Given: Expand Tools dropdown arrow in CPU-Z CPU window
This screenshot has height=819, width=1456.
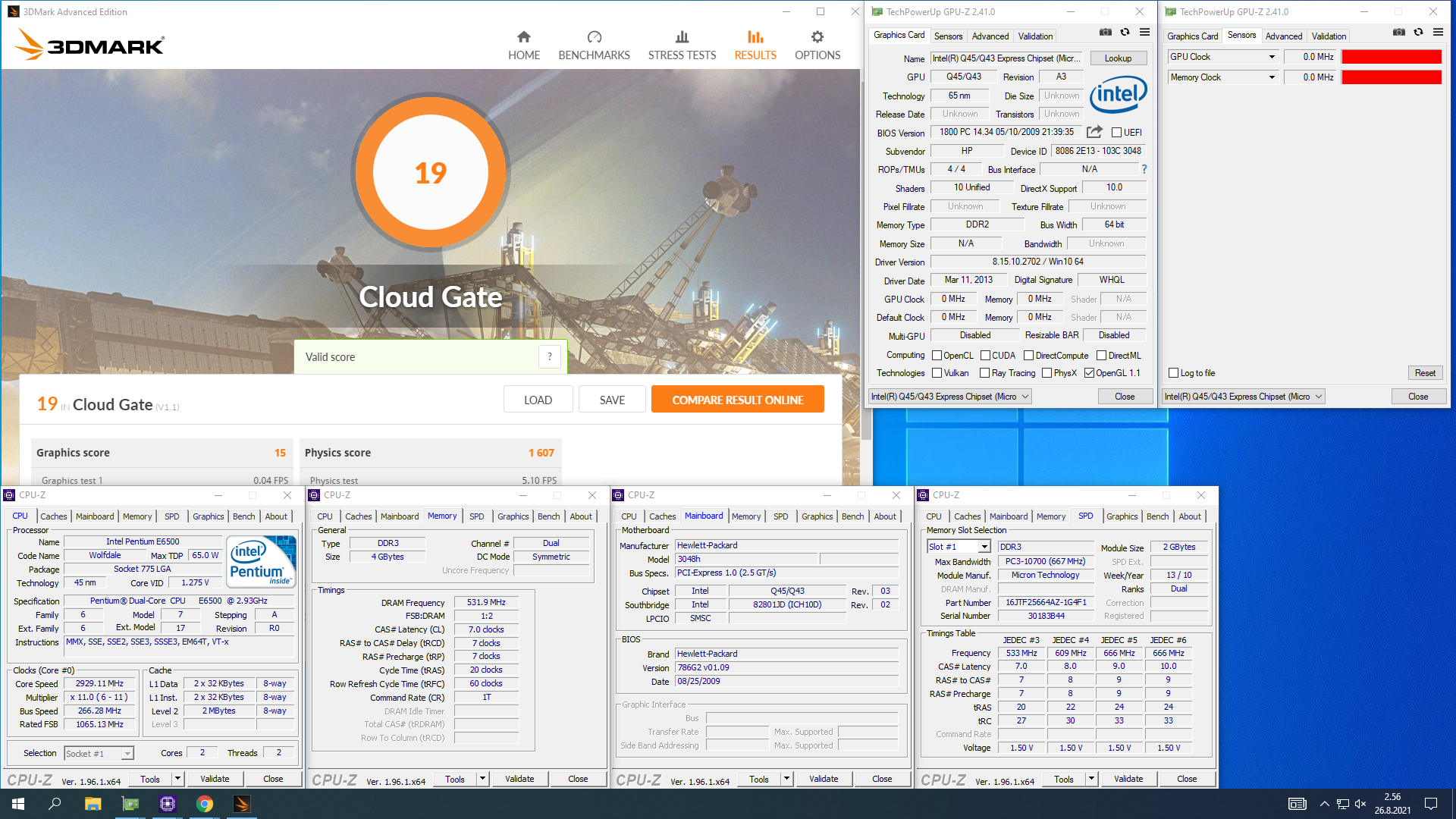Looking at the screenshot, I should [x=177, y=779].
